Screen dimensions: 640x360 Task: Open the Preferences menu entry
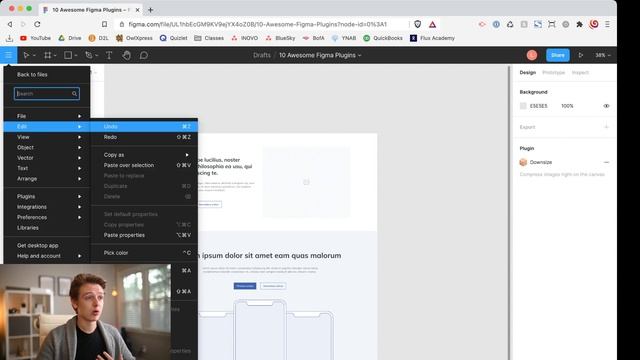click(x=47, y=217)
